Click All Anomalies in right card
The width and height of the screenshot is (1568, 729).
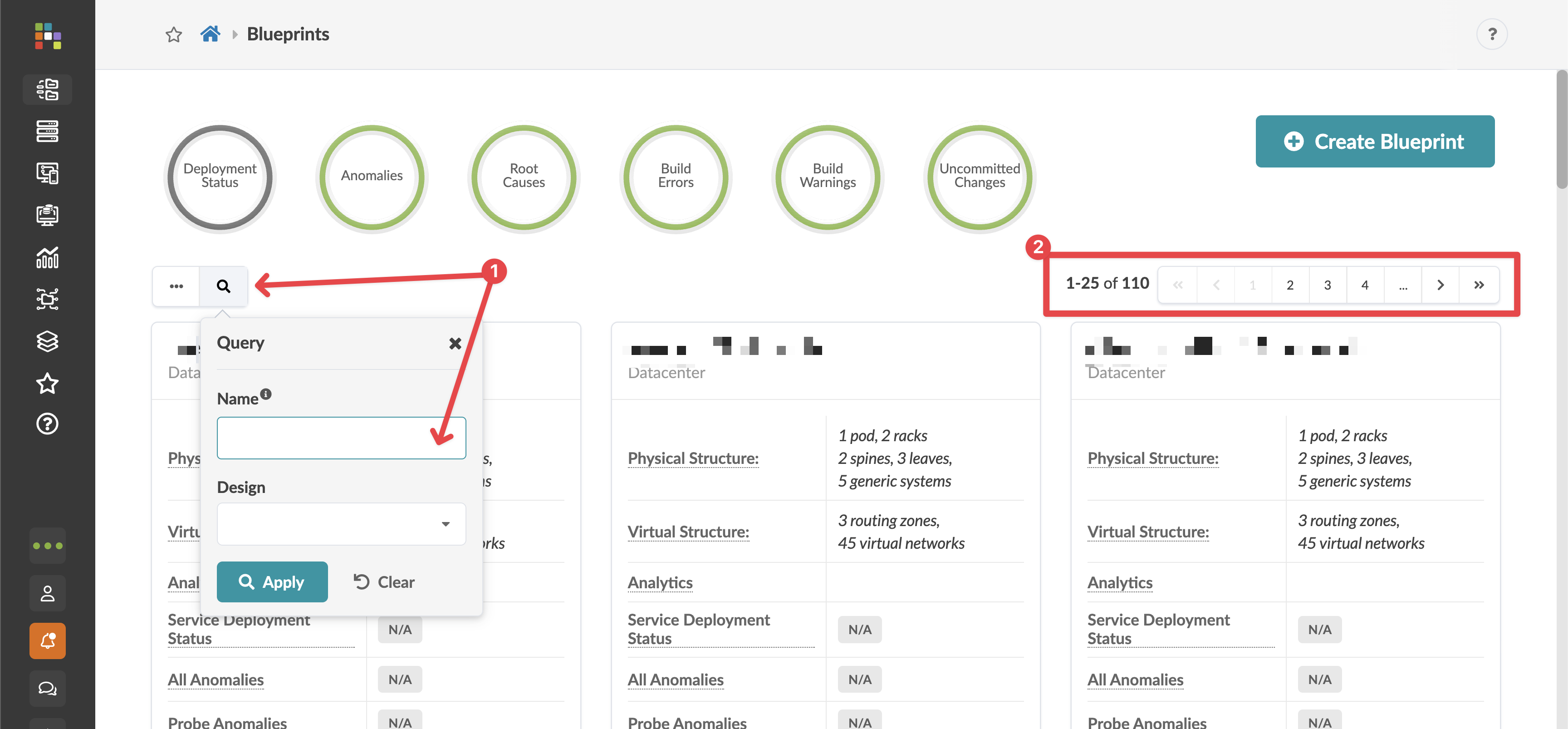coord(1136,680)
